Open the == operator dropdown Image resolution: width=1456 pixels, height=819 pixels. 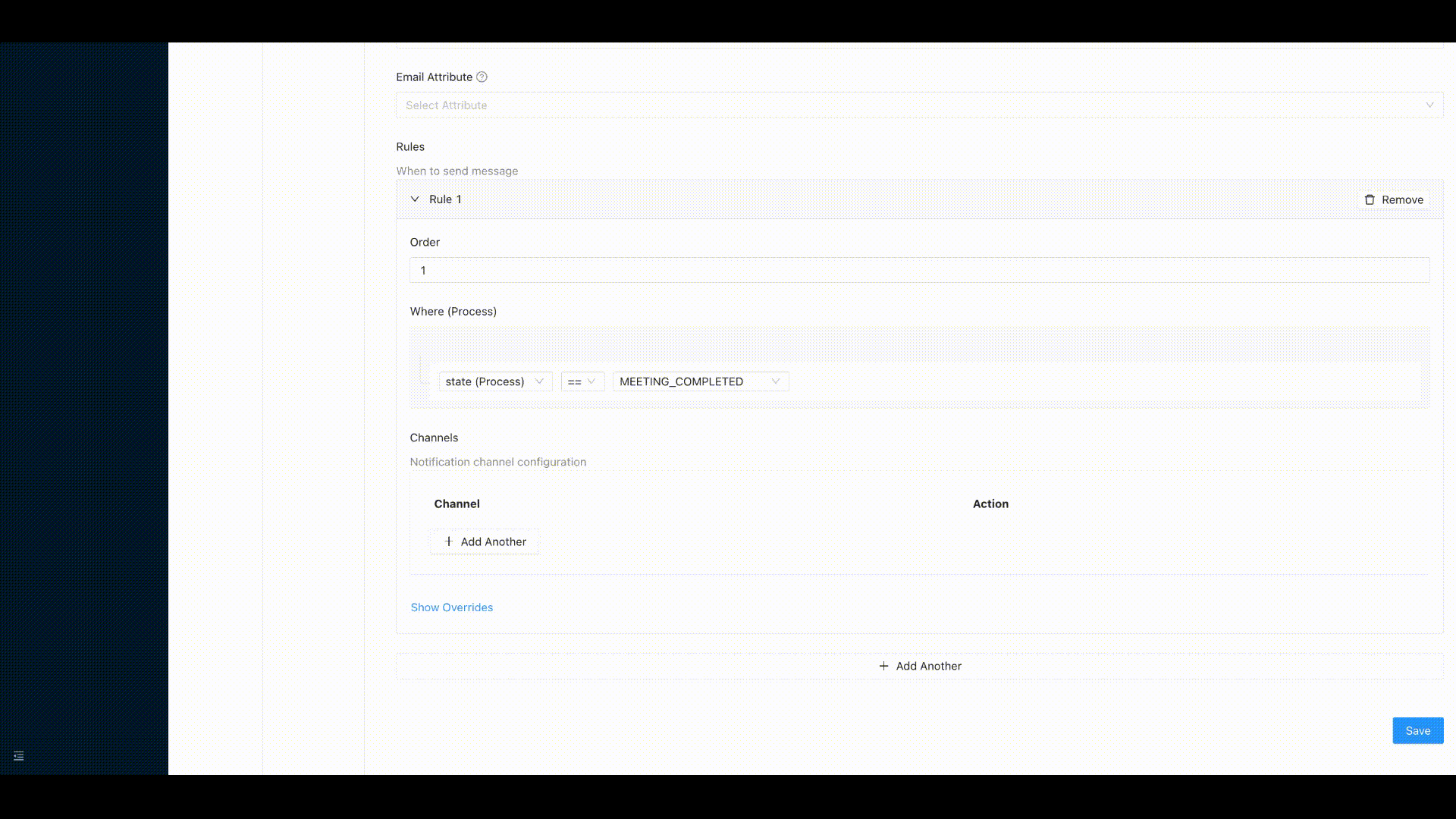(x=582, y=381)
